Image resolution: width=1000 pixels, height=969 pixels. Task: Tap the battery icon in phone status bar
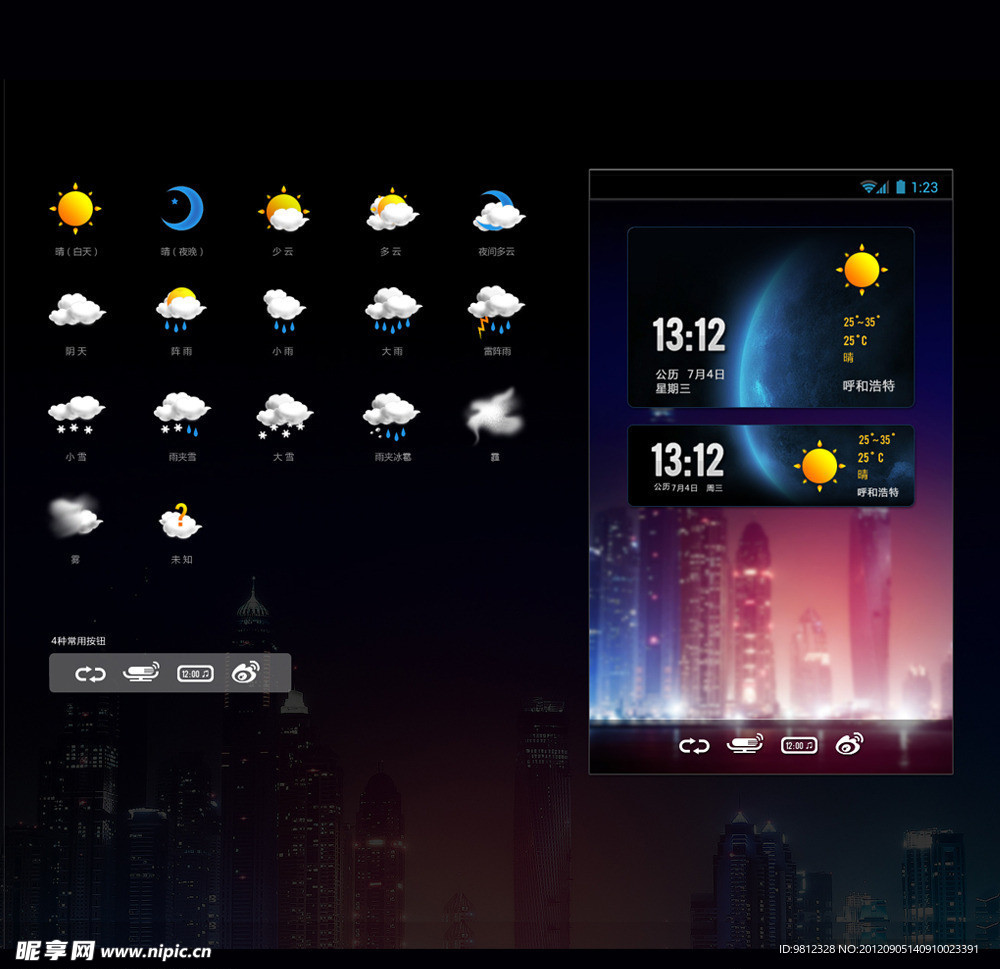(x=901, y=186)
